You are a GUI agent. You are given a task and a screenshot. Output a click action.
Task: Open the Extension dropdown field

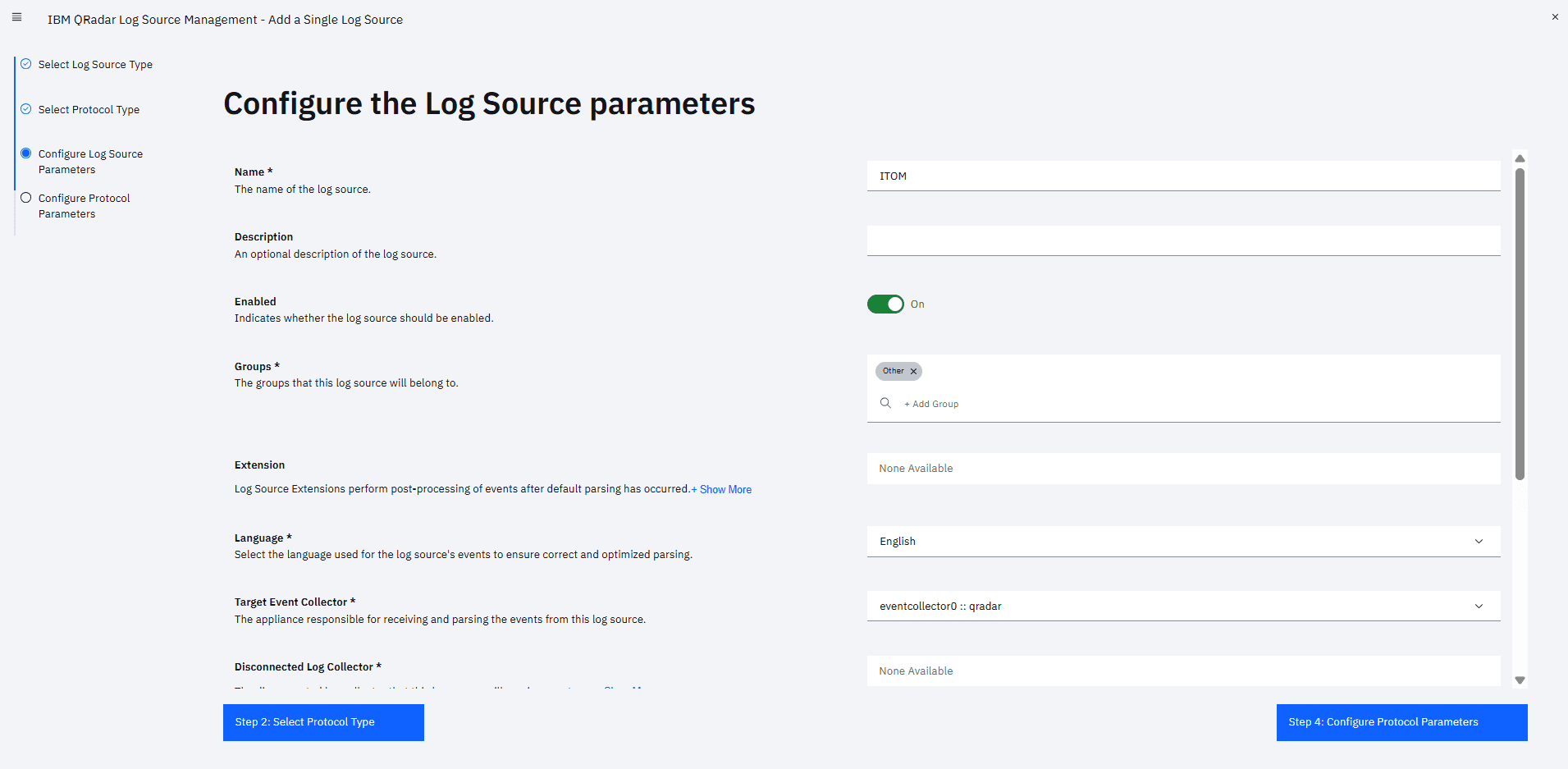coord(1183,469)
